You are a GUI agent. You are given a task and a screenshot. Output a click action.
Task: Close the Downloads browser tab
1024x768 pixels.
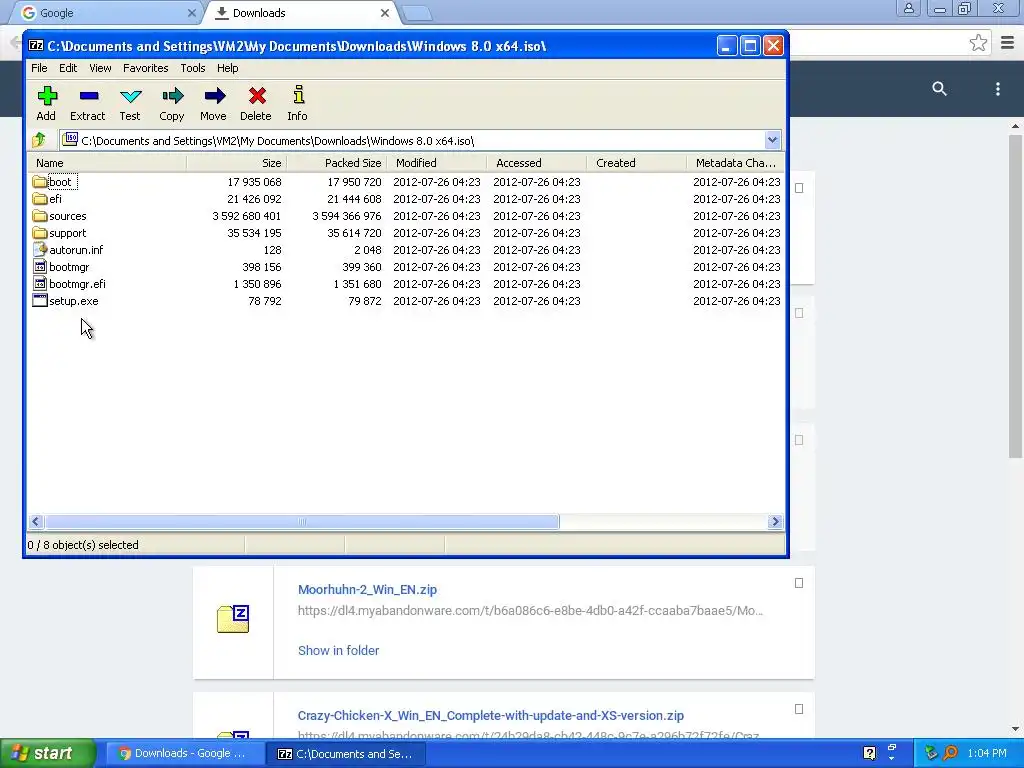[385, 12]
